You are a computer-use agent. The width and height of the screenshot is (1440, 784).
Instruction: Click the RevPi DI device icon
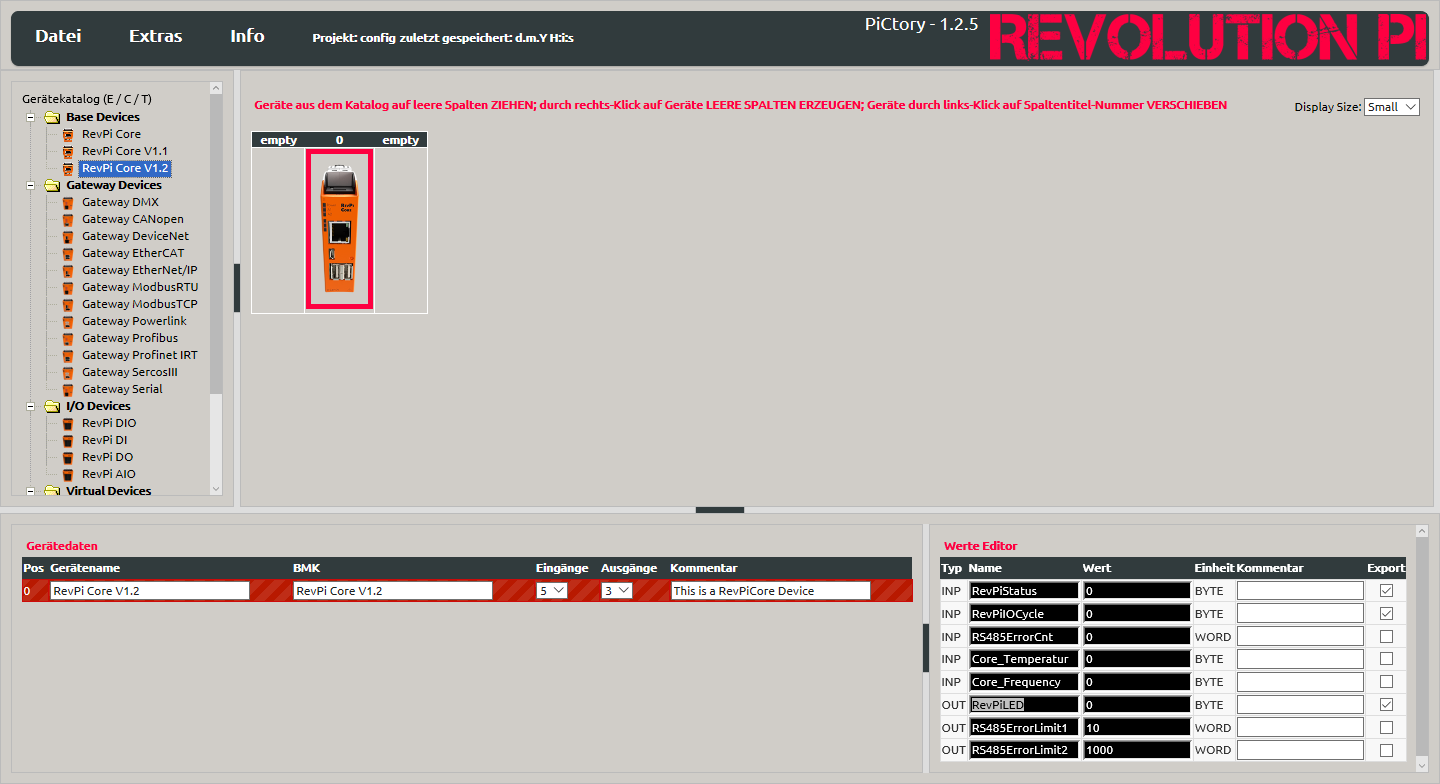pos(68,440)
